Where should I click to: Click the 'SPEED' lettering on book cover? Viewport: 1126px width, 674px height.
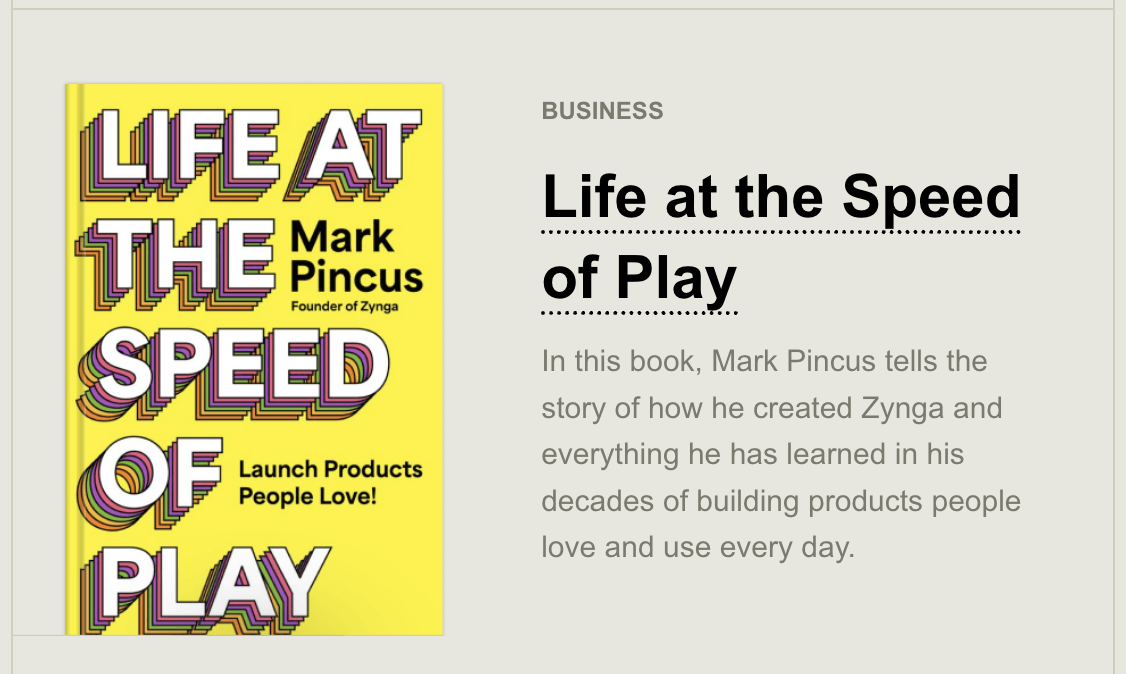233,373
